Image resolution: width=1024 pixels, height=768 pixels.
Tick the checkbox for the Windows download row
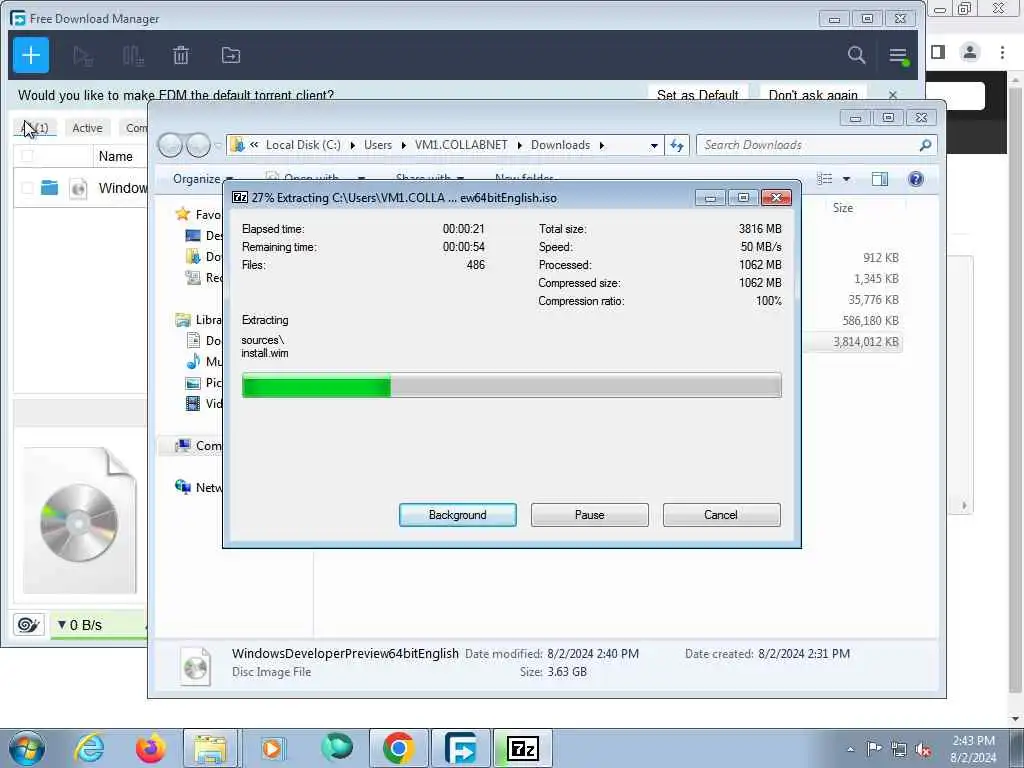pos(27,188)
